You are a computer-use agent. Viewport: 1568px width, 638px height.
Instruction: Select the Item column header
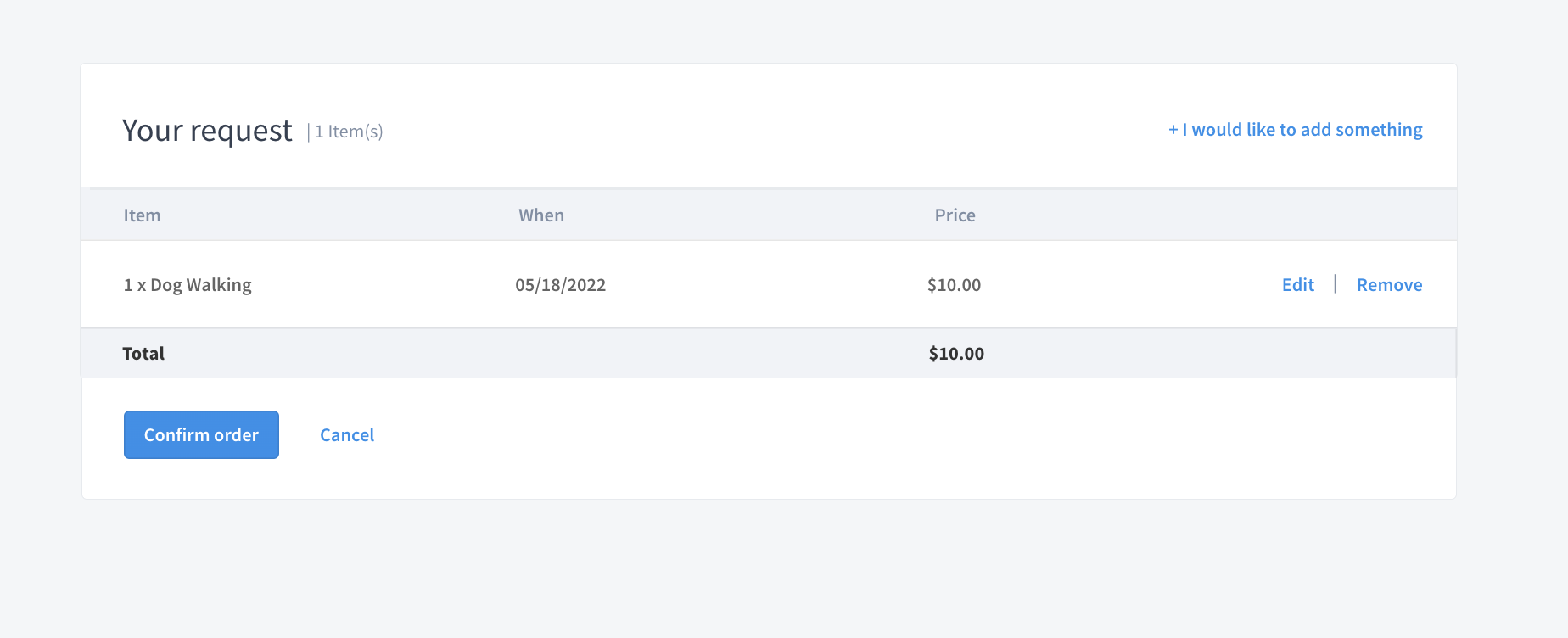(142, 215)
